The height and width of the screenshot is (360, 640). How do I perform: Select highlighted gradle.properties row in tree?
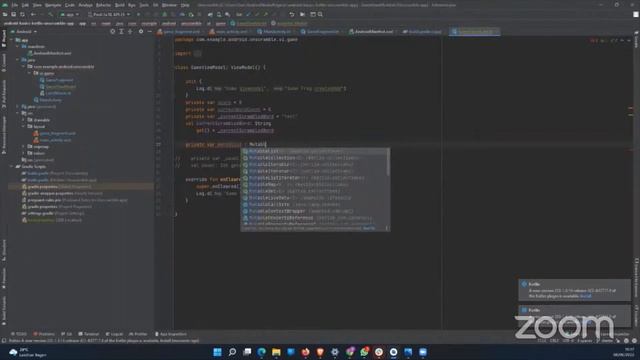coord(81,187)
